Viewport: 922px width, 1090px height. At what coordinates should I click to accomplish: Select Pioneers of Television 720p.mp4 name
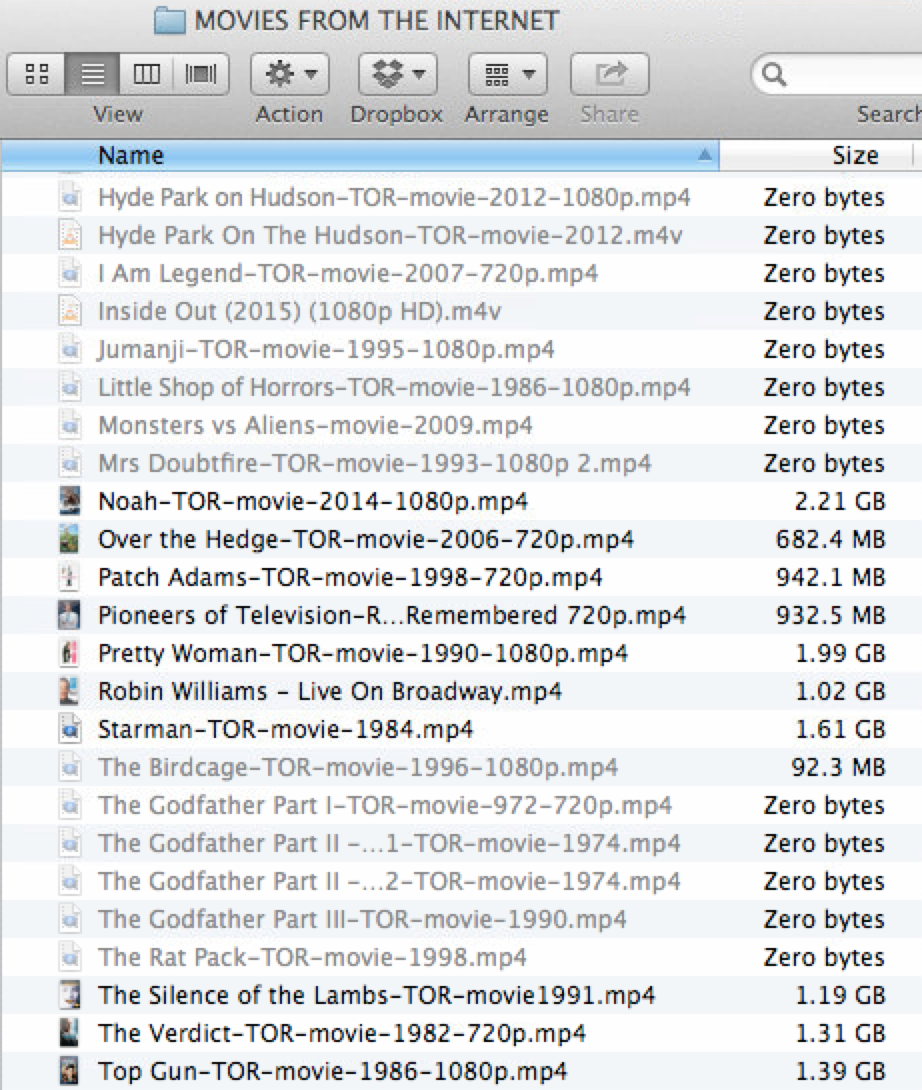click(392, 615)
